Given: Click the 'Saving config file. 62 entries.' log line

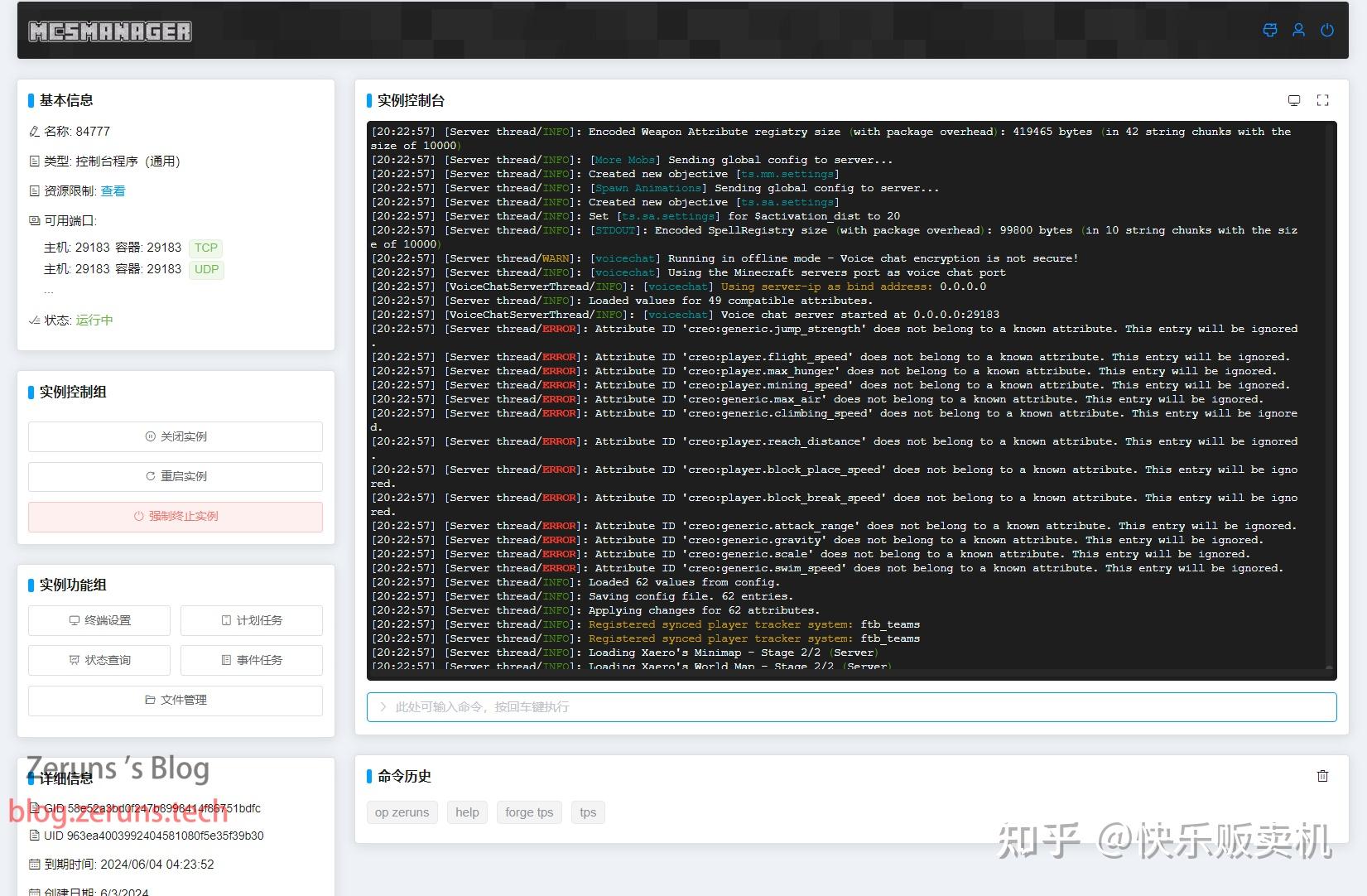Looking at the screenshot, I should tap(582, 596).
